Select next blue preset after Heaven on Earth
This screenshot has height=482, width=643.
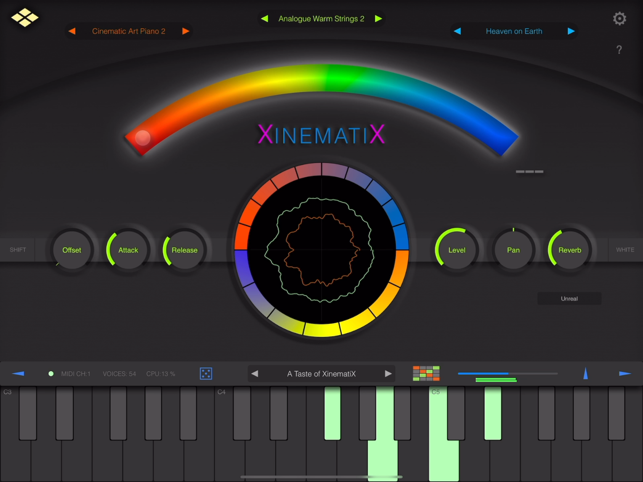pos(571,31)
